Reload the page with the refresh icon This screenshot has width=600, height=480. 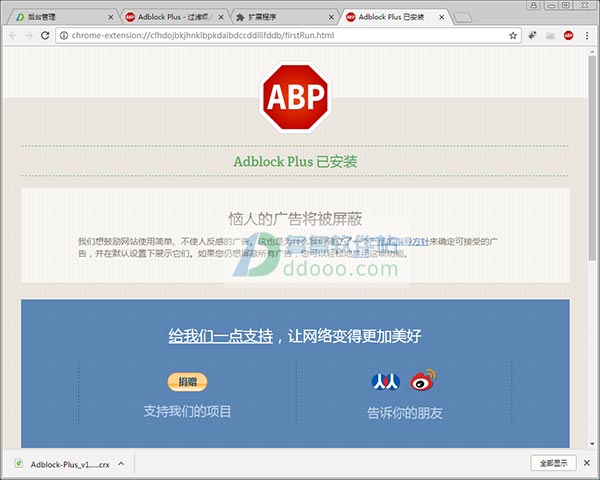pos(45,36)
